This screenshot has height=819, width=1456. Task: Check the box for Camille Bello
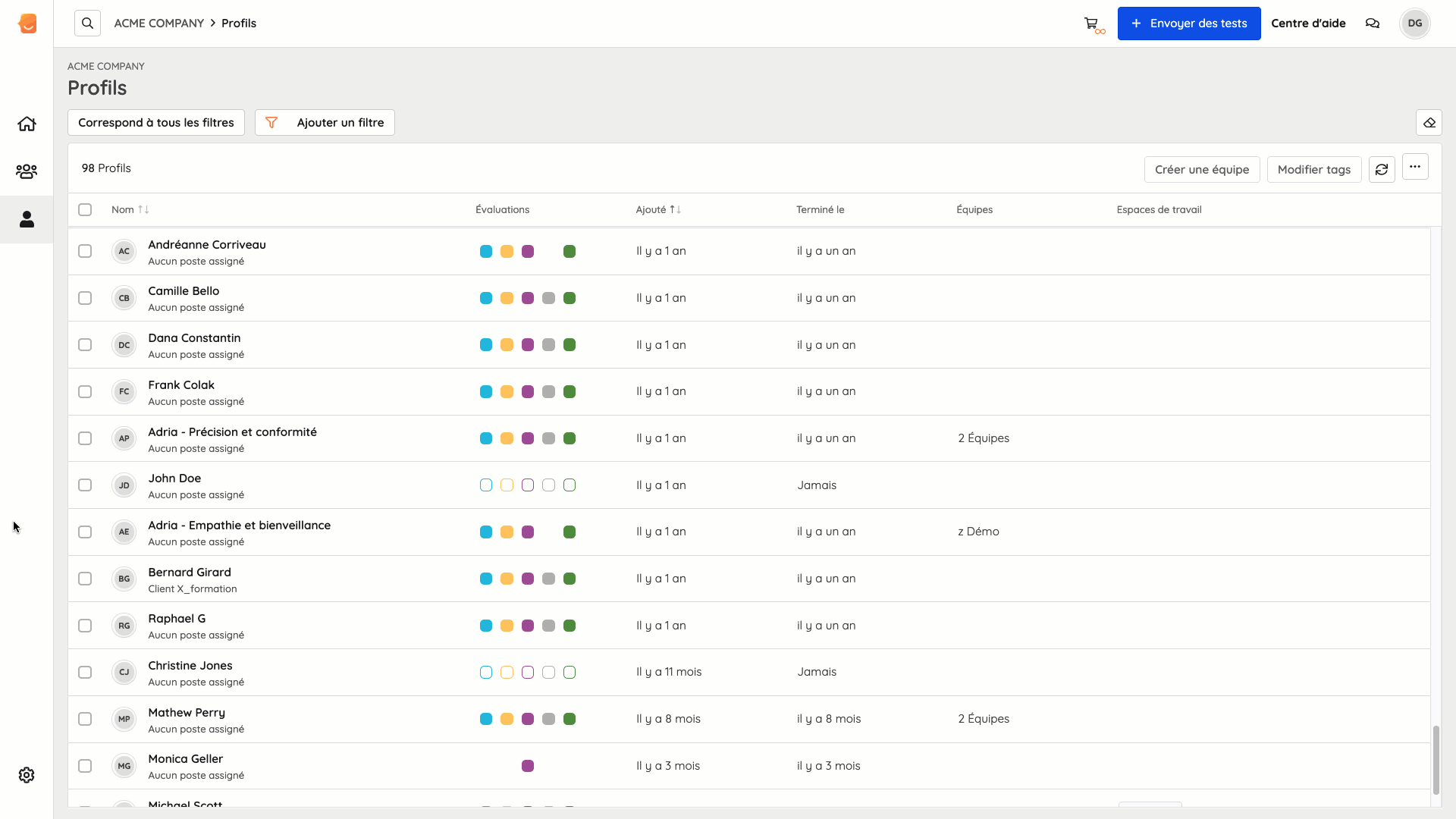coord(85,298)
